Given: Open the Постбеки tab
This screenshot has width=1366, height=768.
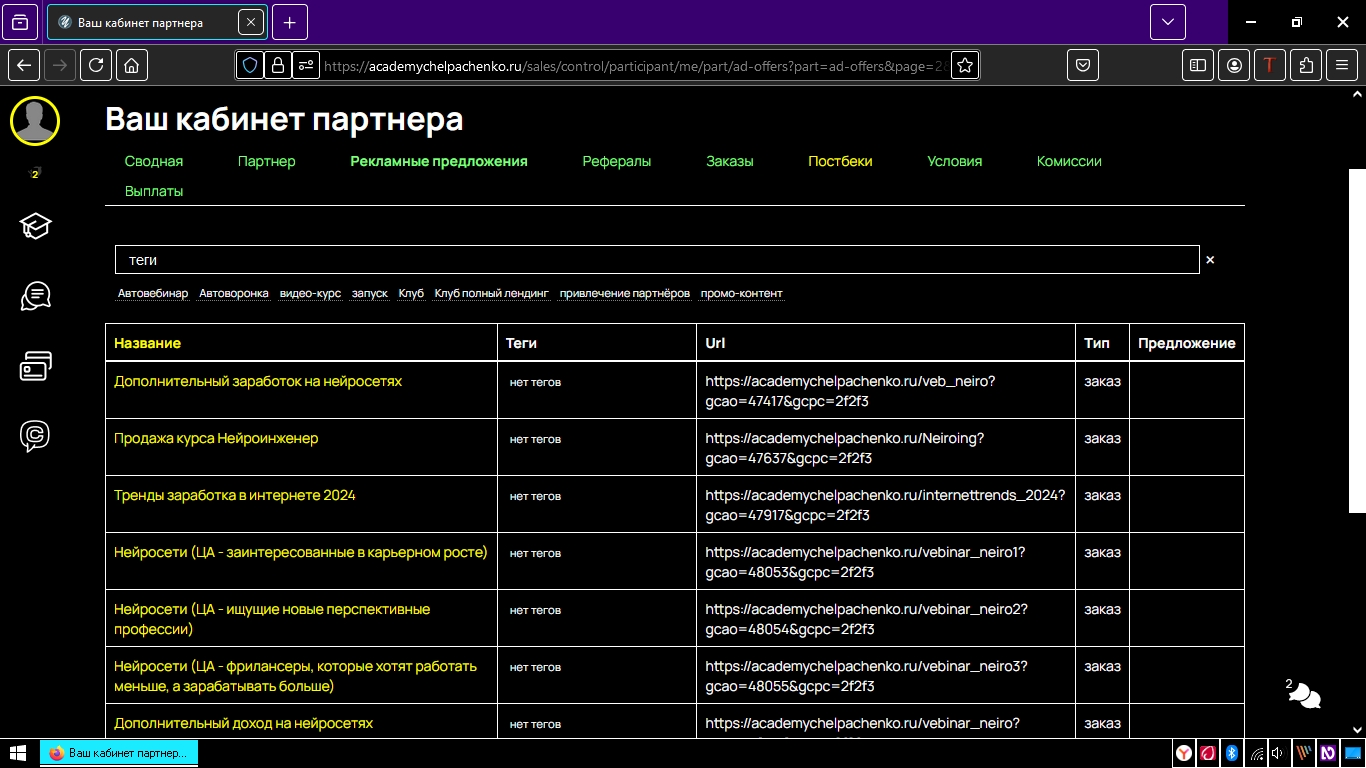Looking at the screenshot, I should pos(840,161).
